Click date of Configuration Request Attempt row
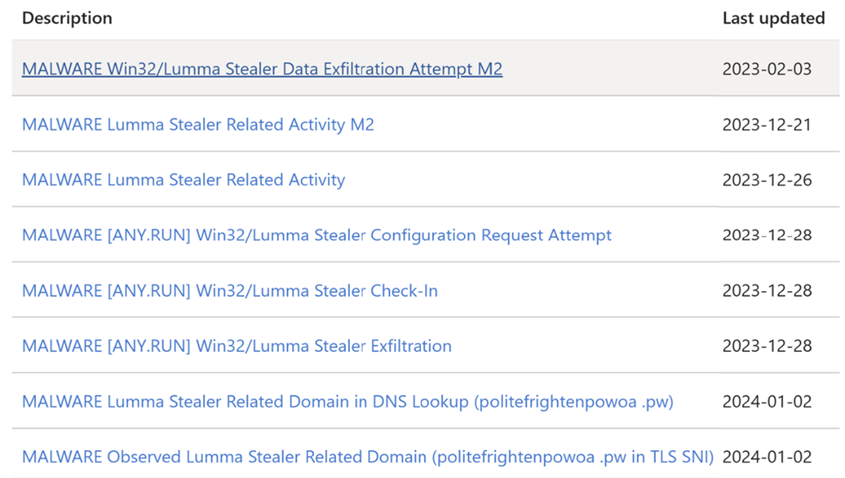Viewport: 845px width, 478px height. (766, 235)
